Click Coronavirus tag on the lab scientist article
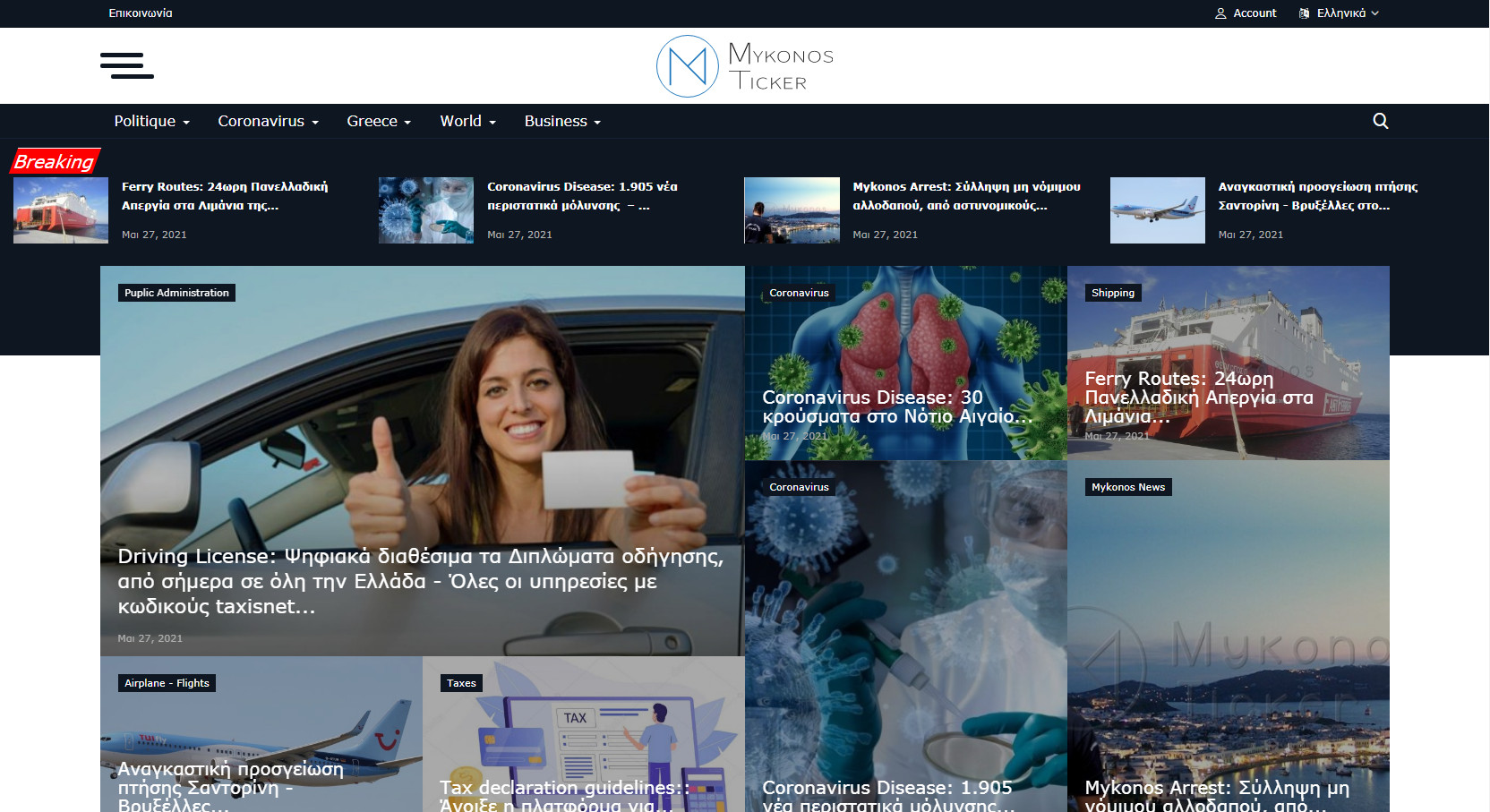 pyautogui.click(x=799, y=487)
